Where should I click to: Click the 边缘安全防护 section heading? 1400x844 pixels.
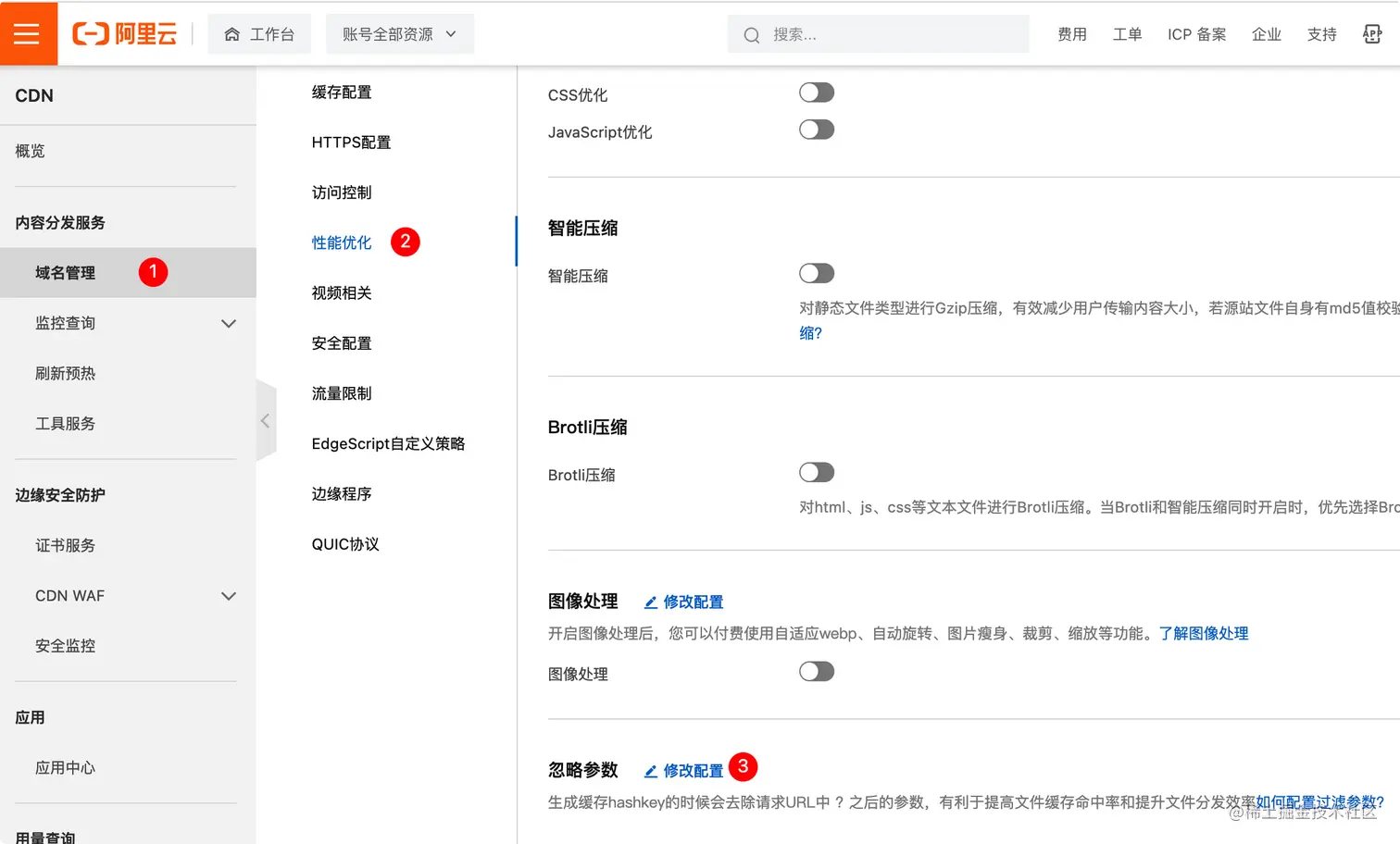(60, 495)
